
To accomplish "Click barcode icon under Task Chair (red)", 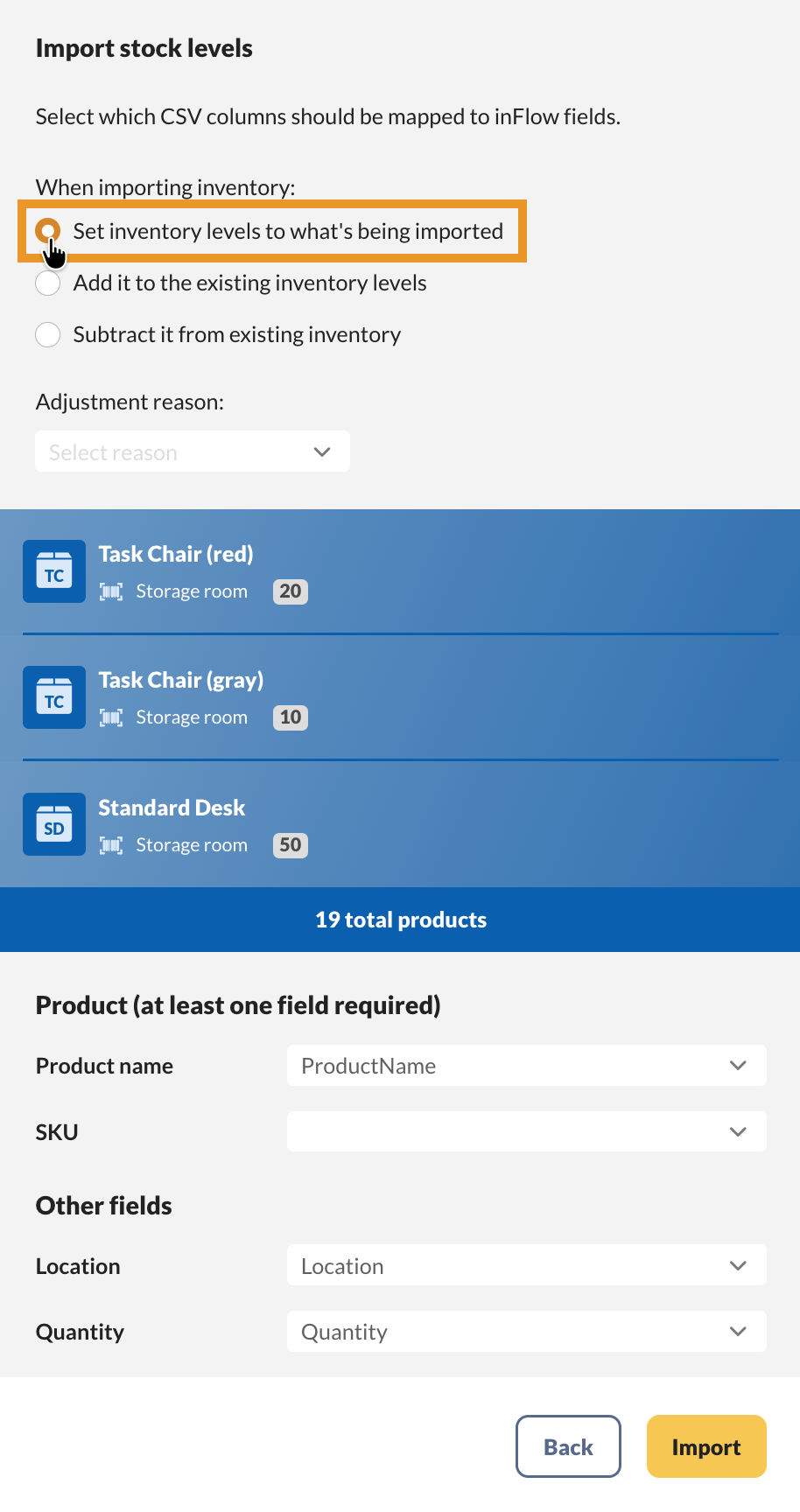I will [x=111, y=591].
